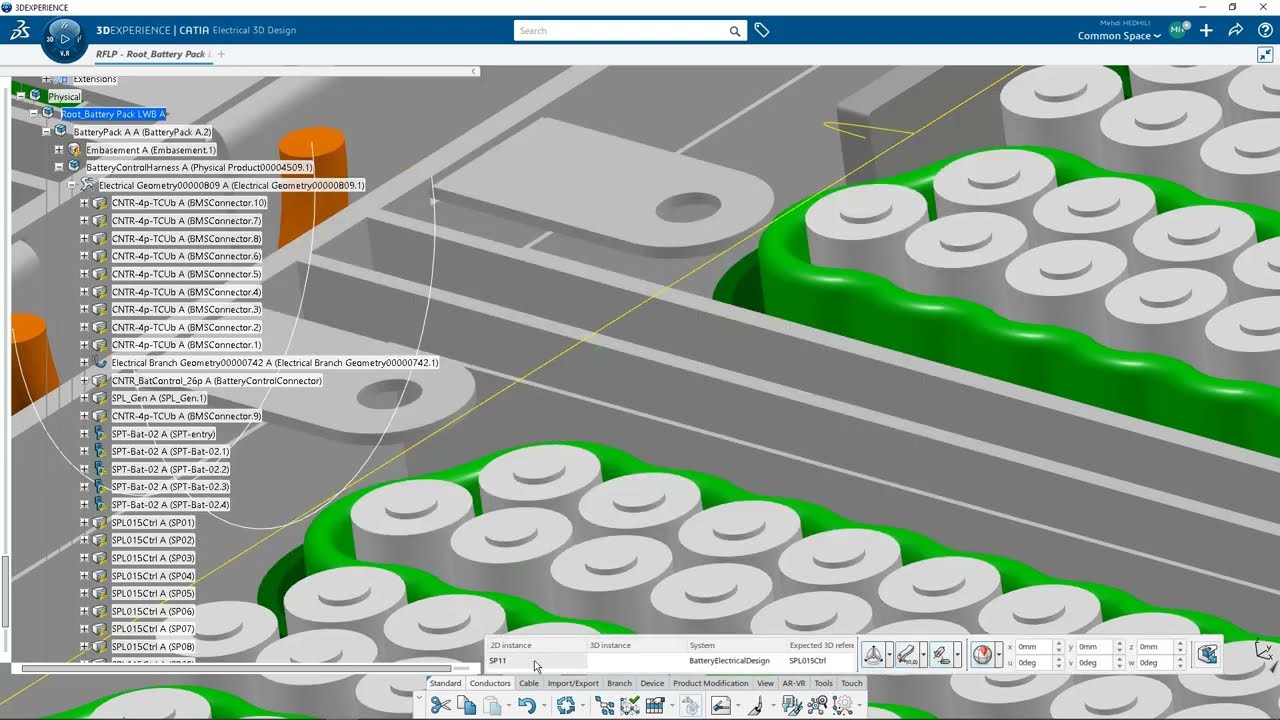Expand the SPT-Bat-02 A (SPT-entry) node
Screen dimensions: 1280x720
(84, 434)
